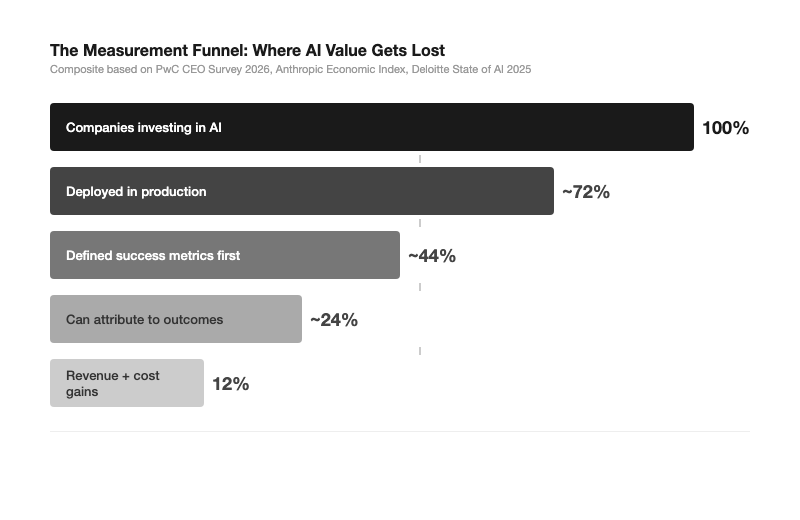Select the 'Can attribute to outcomes' bar

pos(175,319)
